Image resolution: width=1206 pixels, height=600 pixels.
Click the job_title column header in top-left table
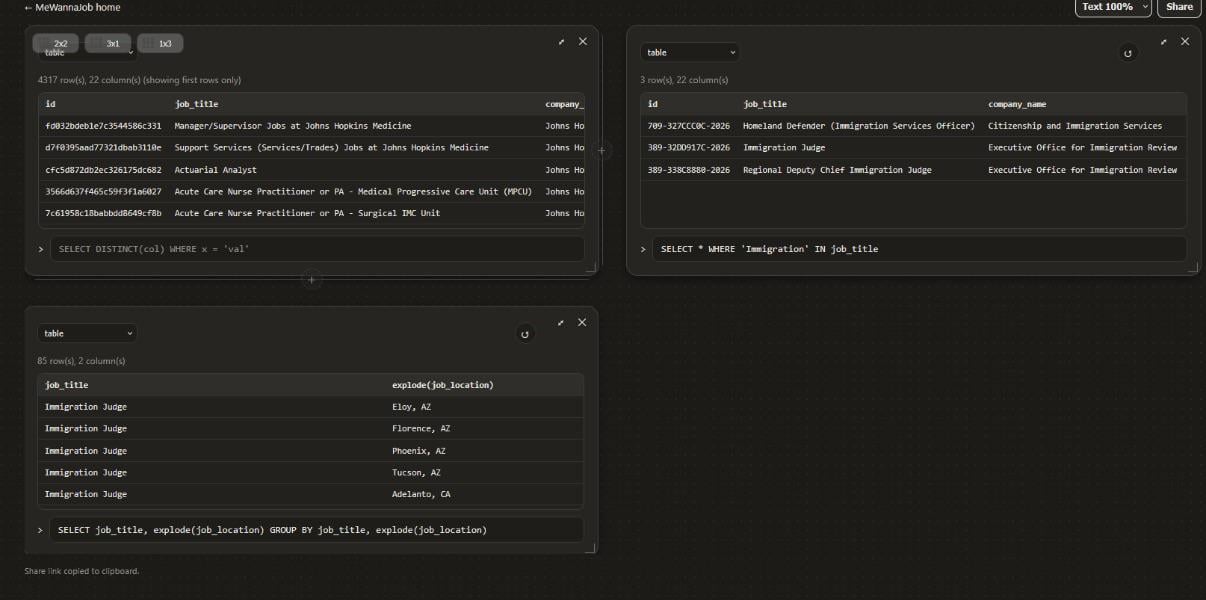(x=196, y=104)
